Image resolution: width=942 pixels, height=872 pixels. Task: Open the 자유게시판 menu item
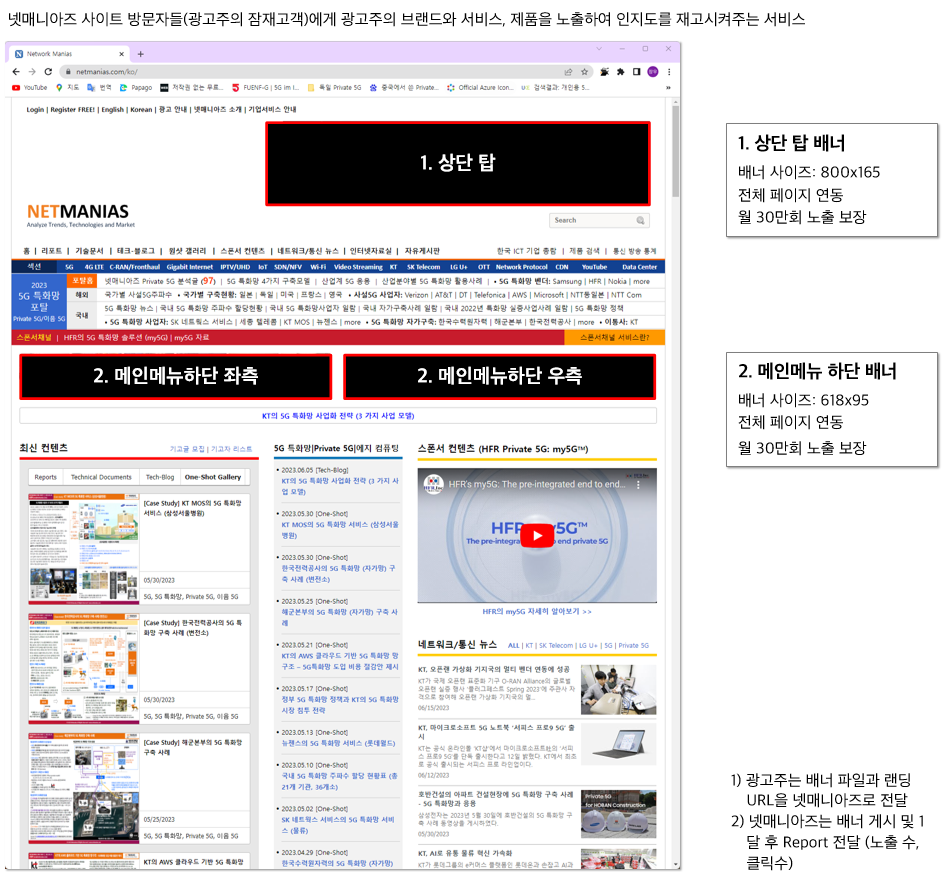click(422, 251)
